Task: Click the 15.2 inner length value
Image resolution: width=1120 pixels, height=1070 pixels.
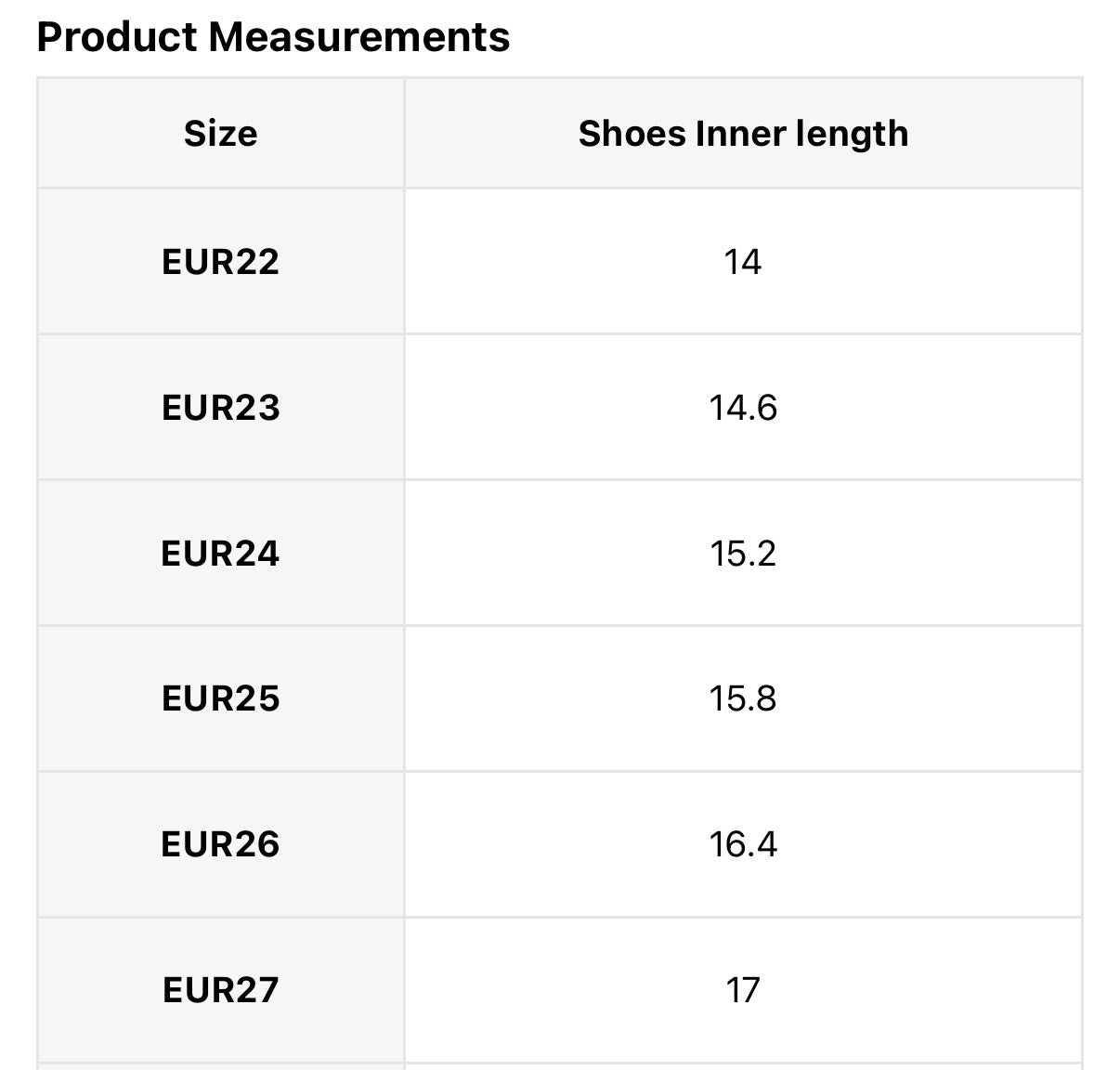Action: (x=743, y=554)
